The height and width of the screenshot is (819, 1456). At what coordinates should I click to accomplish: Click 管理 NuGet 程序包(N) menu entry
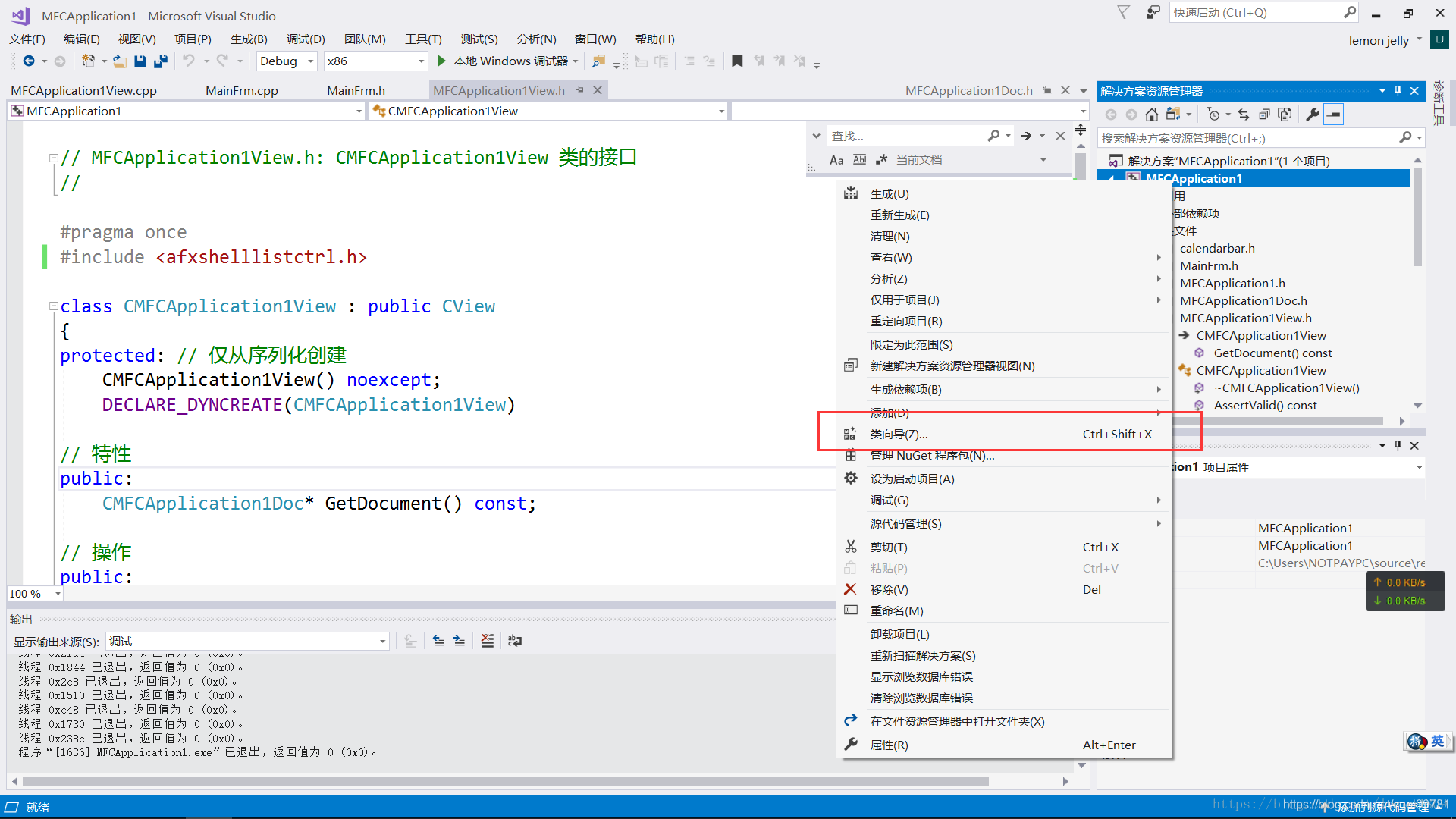click(x=1004, y=455)
